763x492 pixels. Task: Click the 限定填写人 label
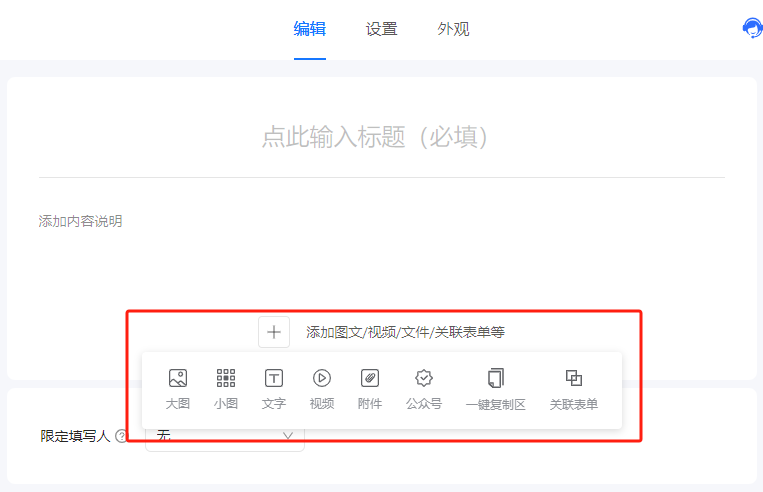pyautogui.click(x=75, y=436)
